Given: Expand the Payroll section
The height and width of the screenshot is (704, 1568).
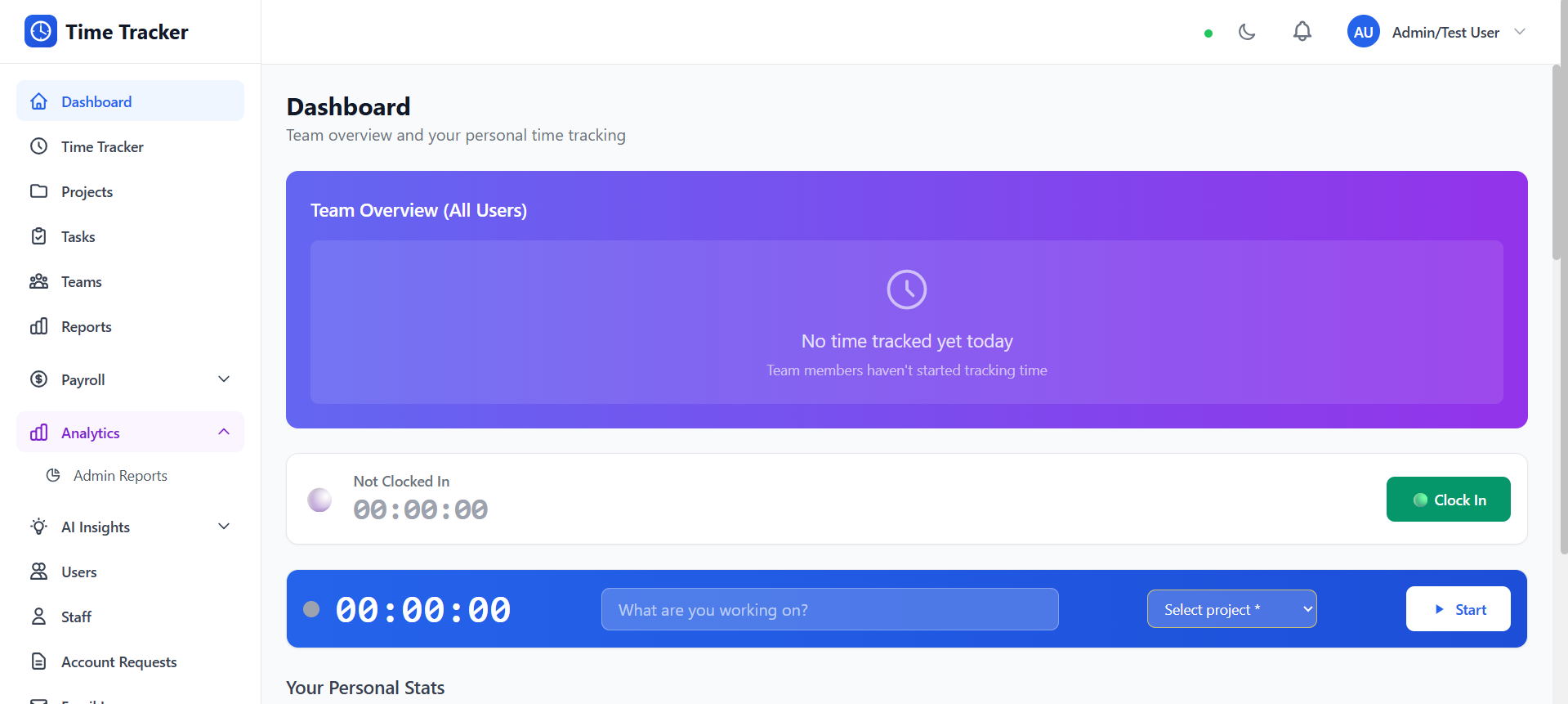Looking at the screenshot, I should click(x=223, y=379).
